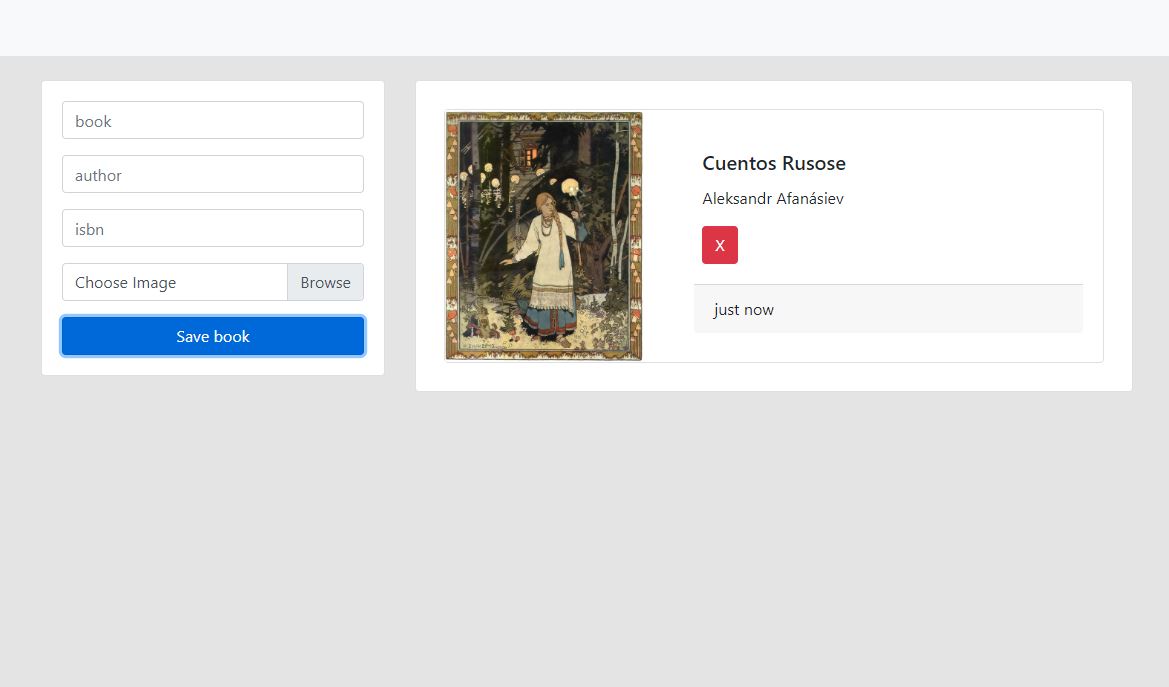Click the Choose Image upload control
Image resolution: width=1169 pixels, height=687 pixels.
[x=175, y=282]
